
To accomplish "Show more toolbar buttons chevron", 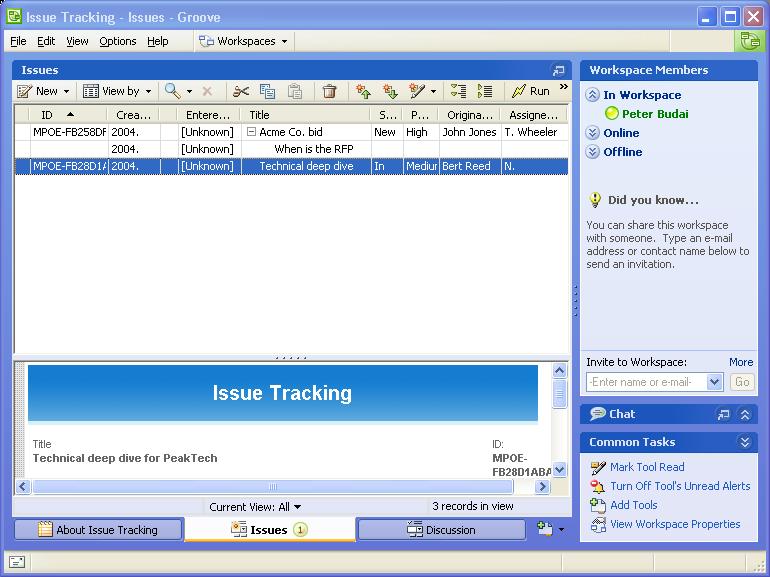I will [x=563, y=87].
